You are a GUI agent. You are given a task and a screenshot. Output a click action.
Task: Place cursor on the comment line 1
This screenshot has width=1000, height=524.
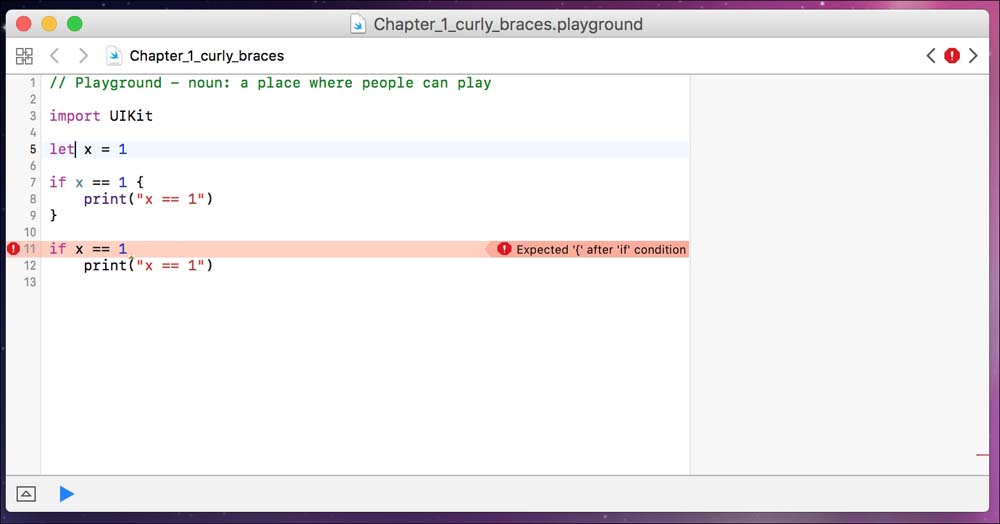click(270, 83)
